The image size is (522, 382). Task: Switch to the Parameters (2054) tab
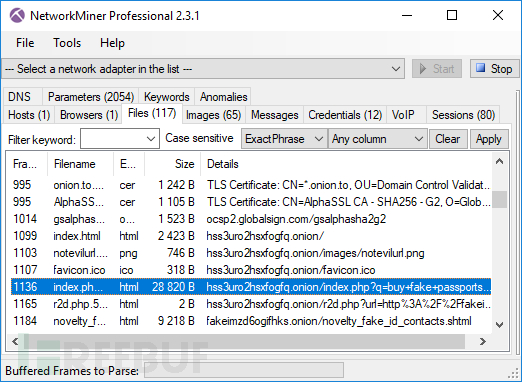91,97
